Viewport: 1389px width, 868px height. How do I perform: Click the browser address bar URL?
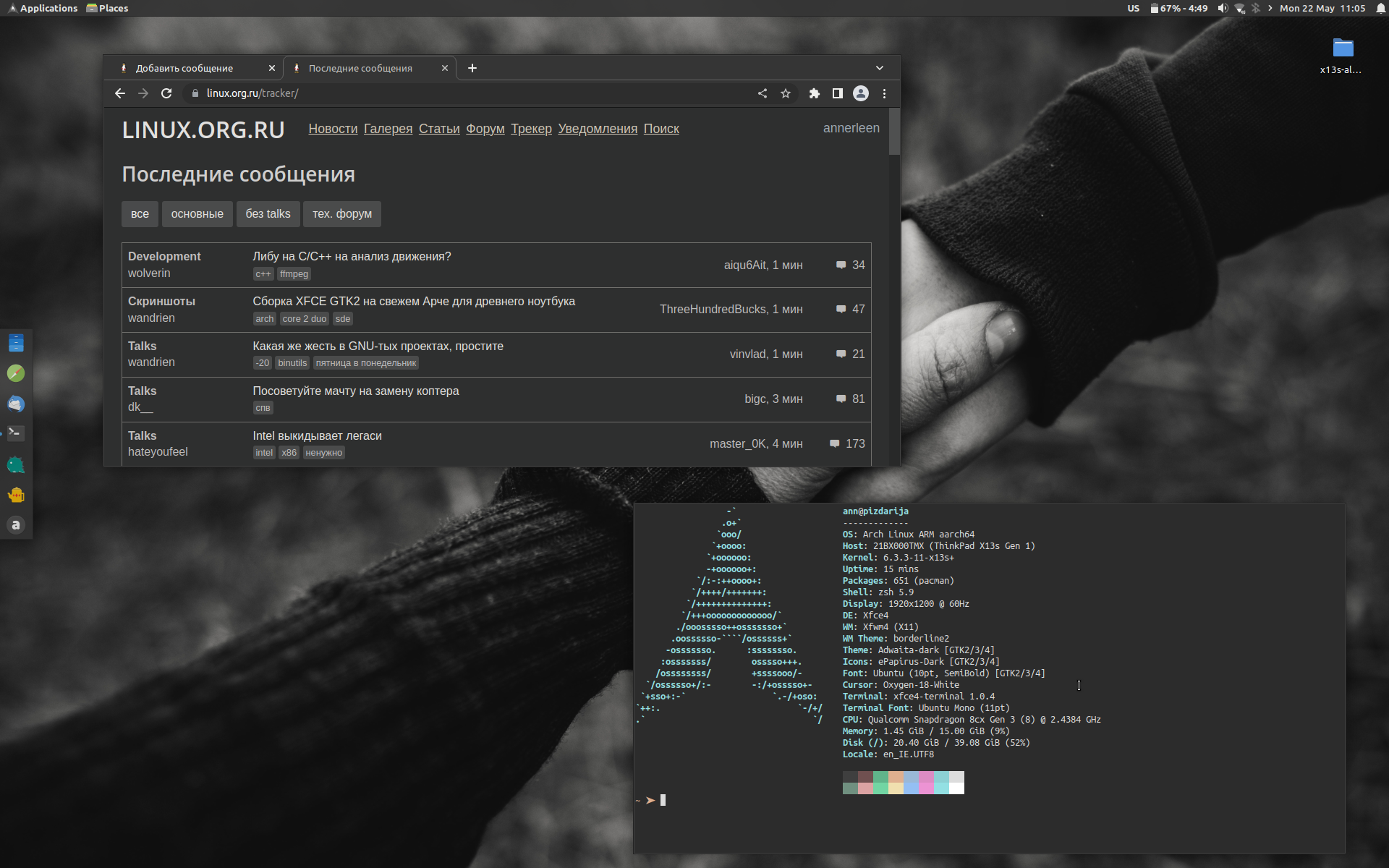coord(252,93)
